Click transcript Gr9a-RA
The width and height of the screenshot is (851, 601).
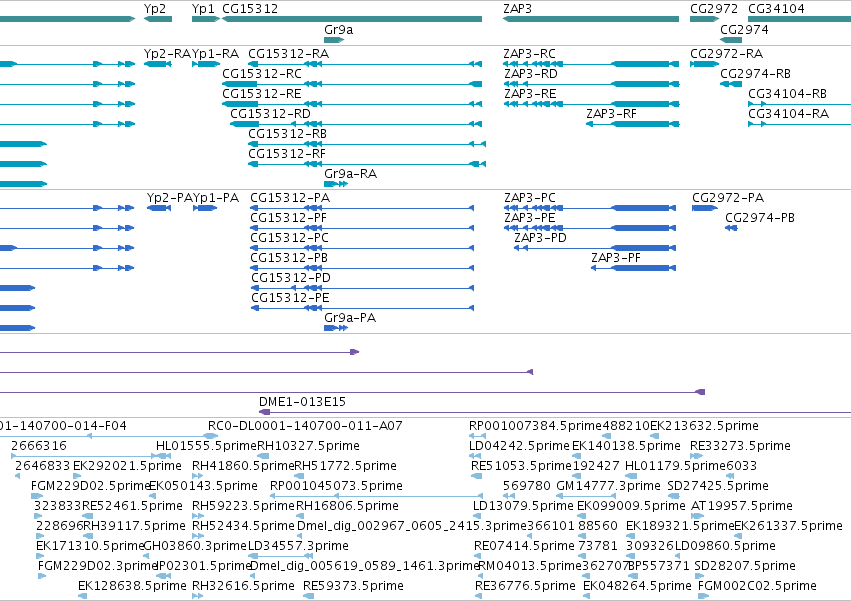[x=350, y=174]
